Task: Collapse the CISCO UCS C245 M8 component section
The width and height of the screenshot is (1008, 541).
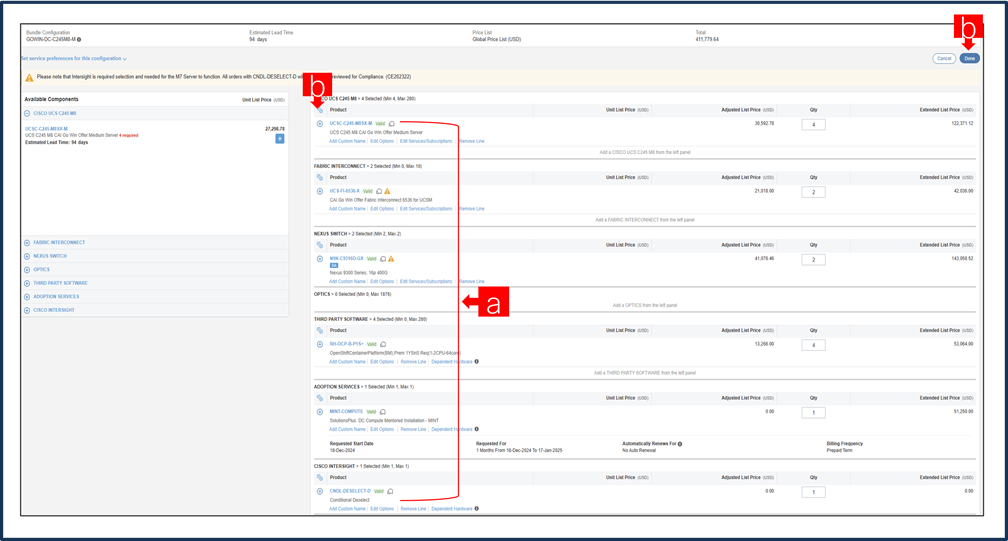Action: pos(27,114)
